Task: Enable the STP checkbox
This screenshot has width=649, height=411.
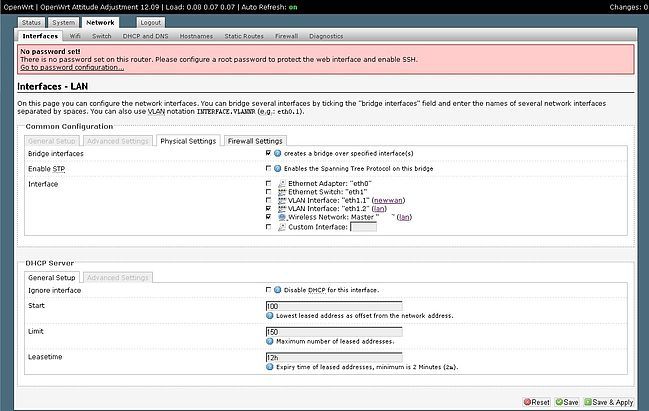Action: coord(269,168)
